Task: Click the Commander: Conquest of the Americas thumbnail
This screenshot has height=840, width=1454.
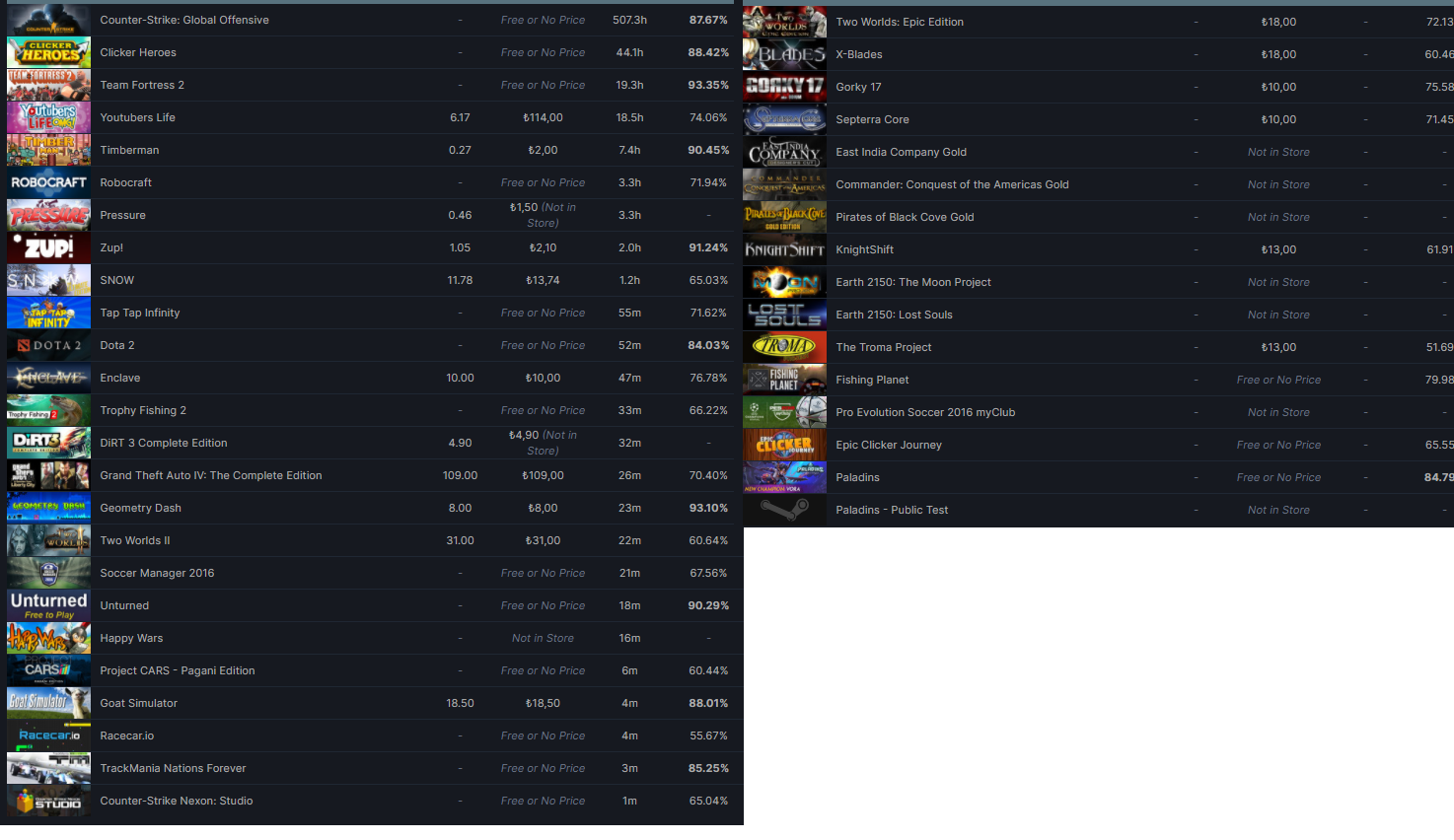Action: [x=784, y=184]
